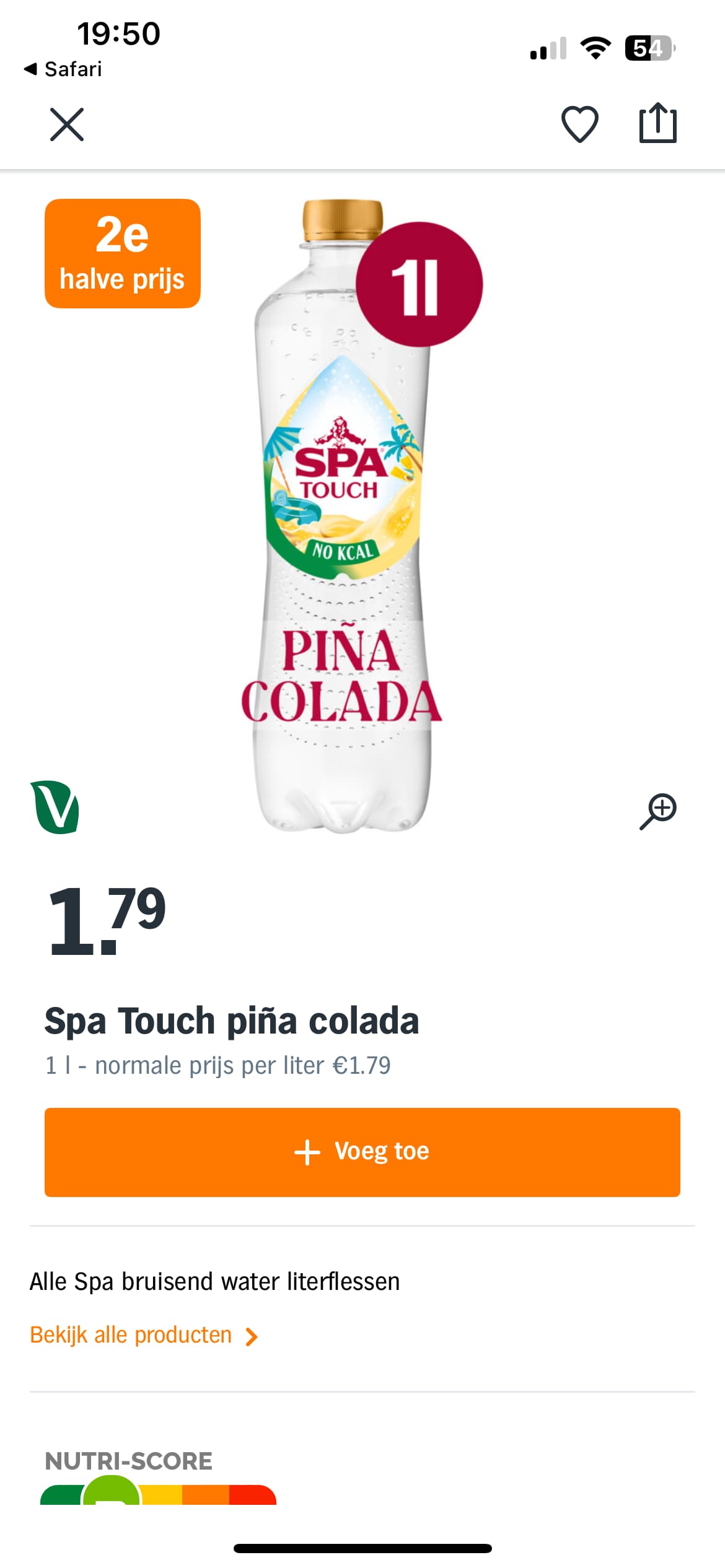Tap the 19:50 status bar clock
725x1568 pixels.
tap(118, 33)
